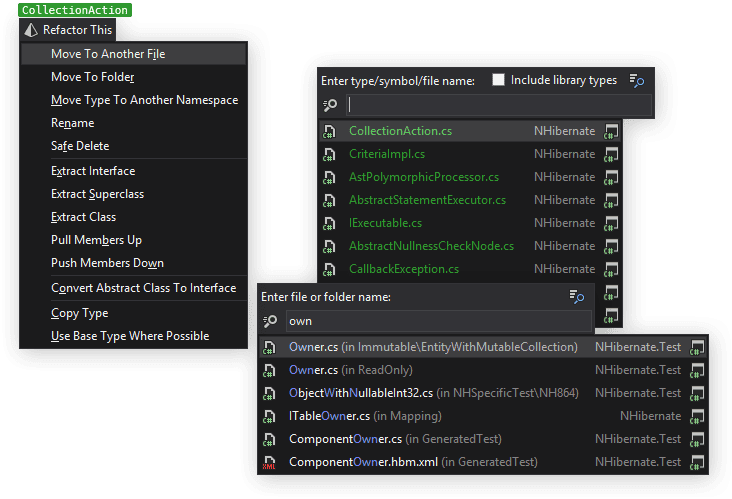Click search magnifier icon in type/symbol popup
The image size is (732, 499).
[330, 105]
